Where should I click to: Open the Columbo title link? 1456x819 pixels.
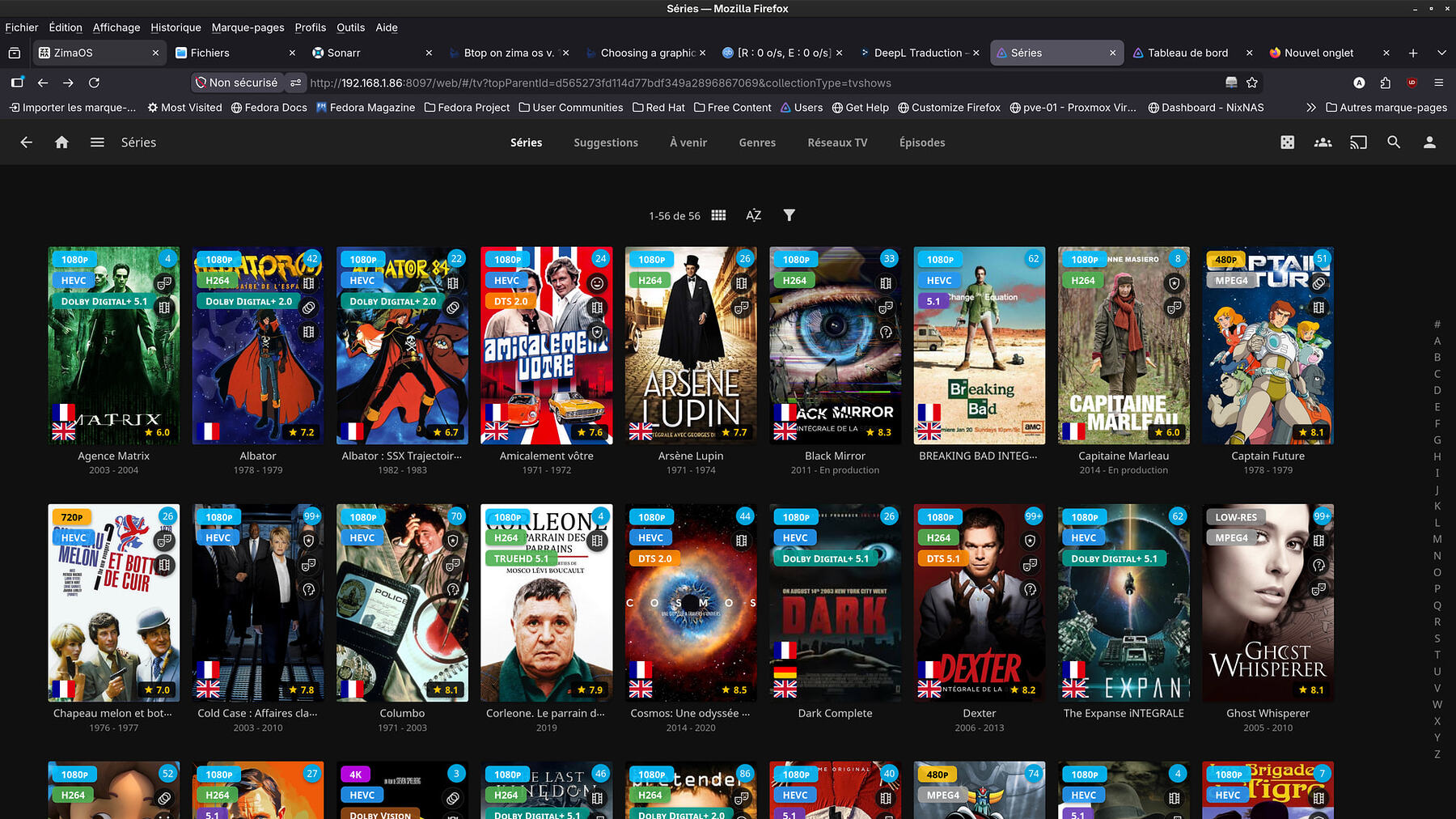(402, 713)
